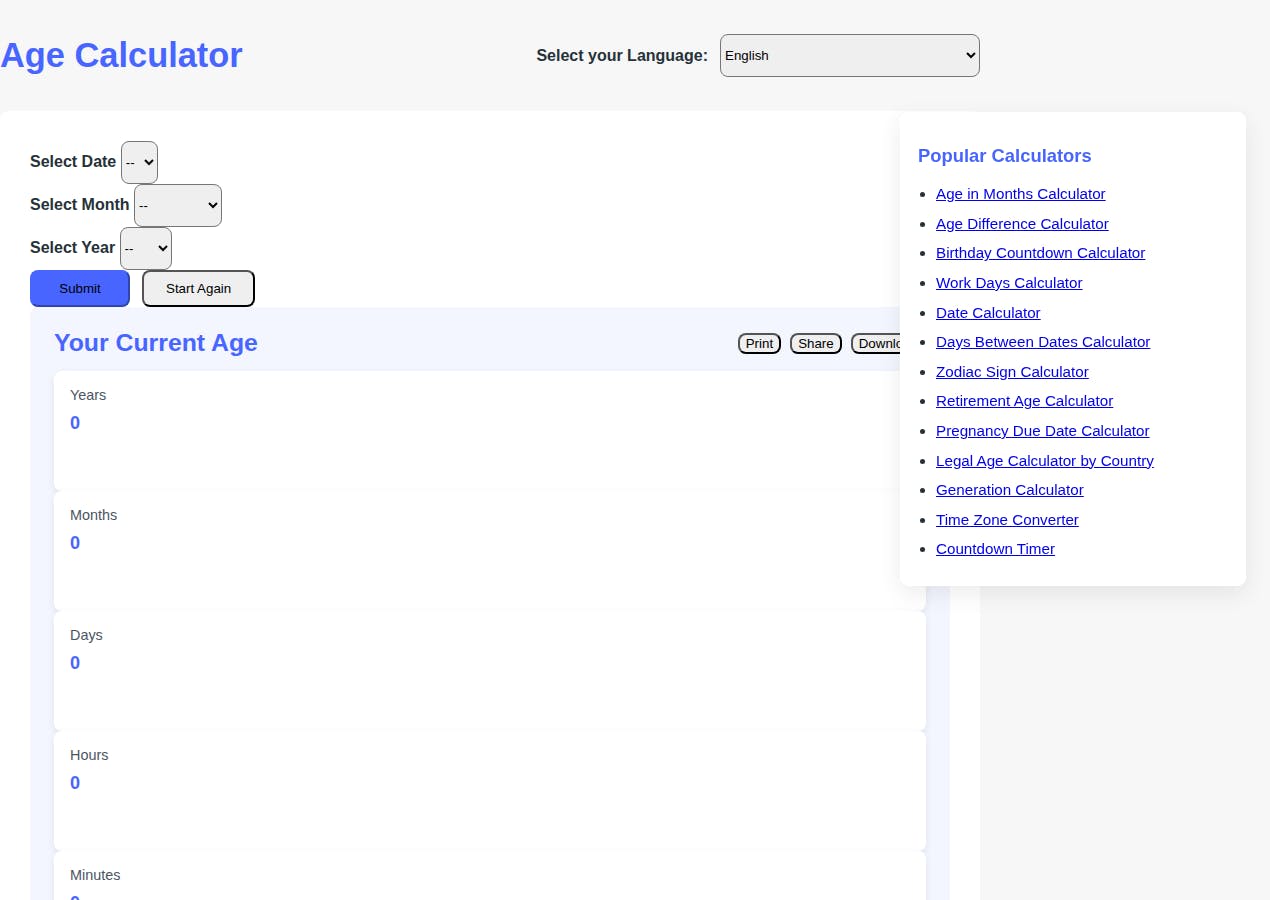The width and height of the screenshot is (1270, 900).
Task: Click the Years value 0
Action: (75, 423)
